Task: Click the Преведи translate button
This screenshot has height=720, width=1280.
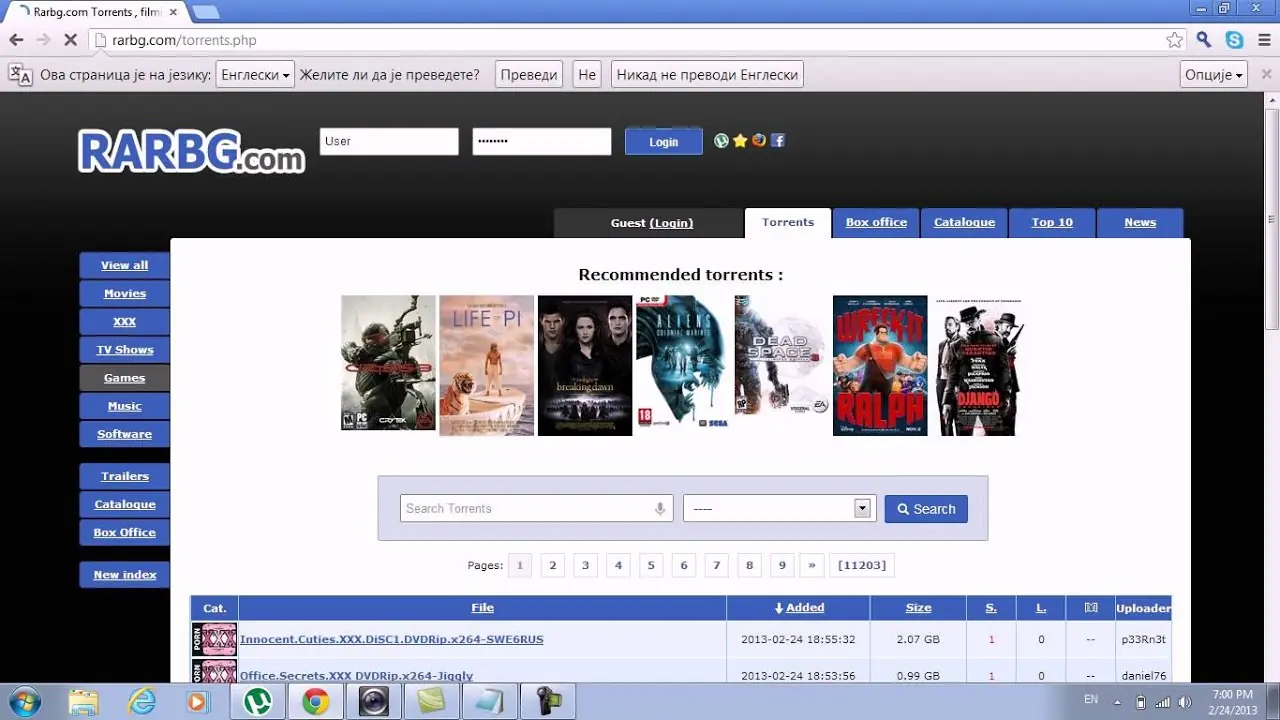Action: coord(528,75)
